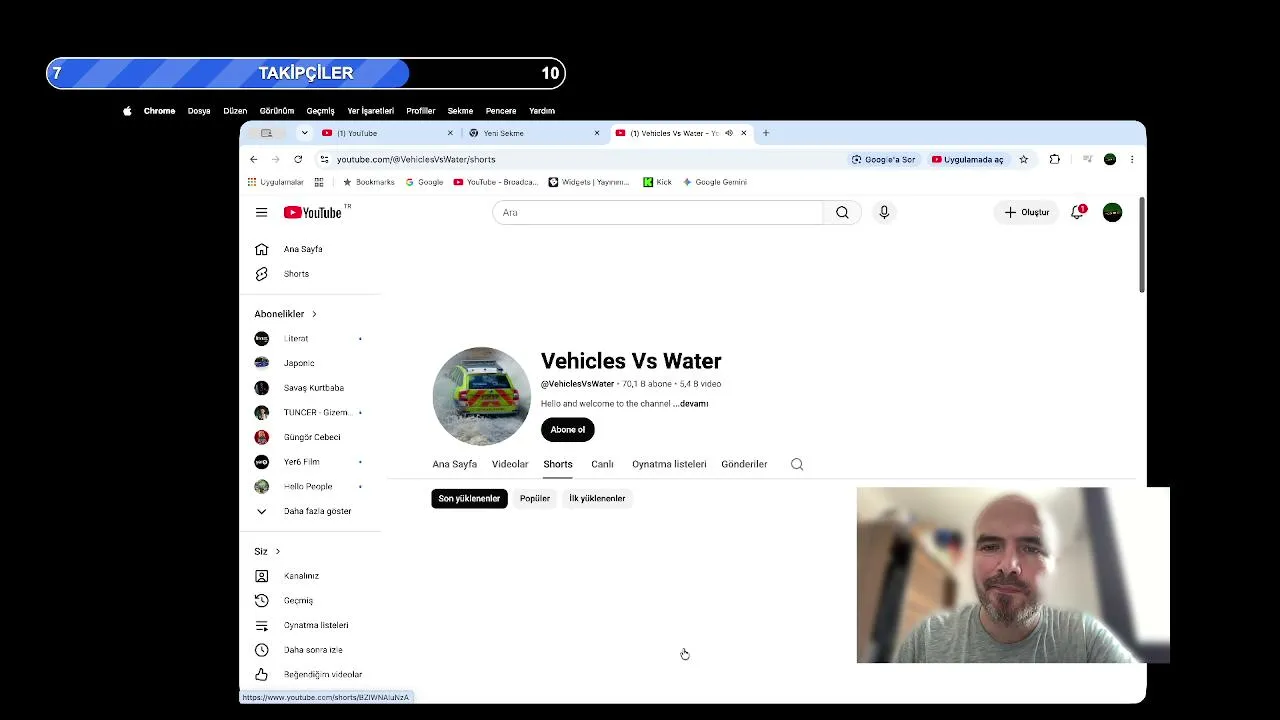Focus the YouTube Ara search field
The height and width of the screenshot is (720, 1280).
point(657,212)
